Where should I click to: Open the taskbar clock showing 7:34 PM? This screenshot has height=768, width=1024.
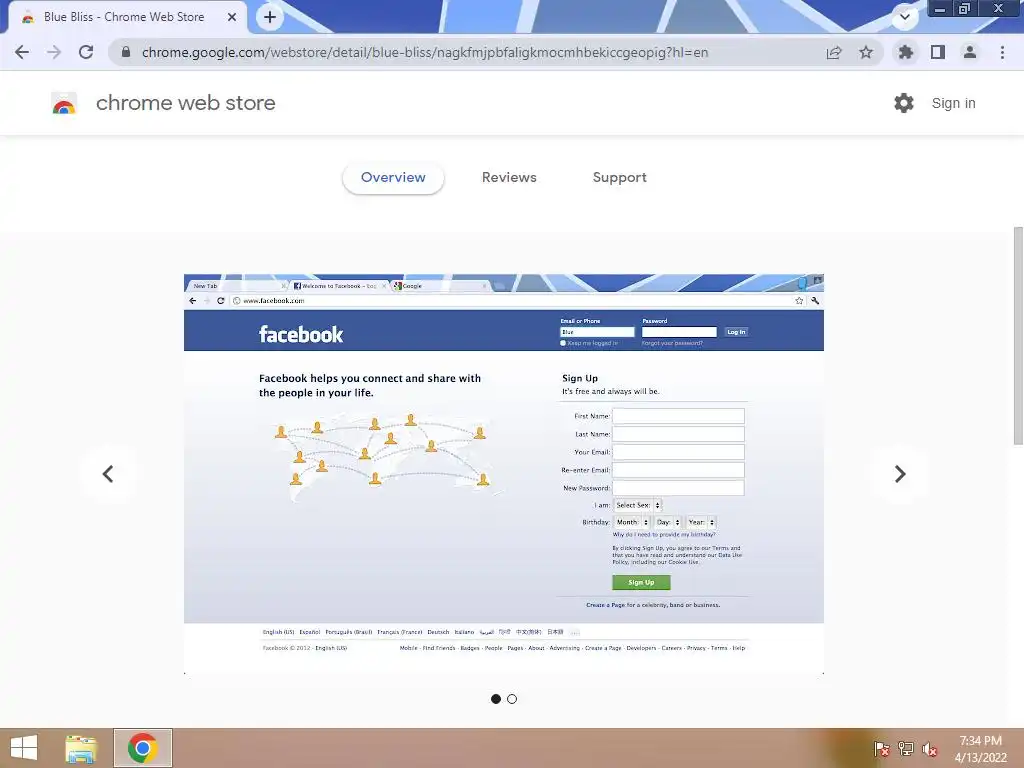coord(980,749)
